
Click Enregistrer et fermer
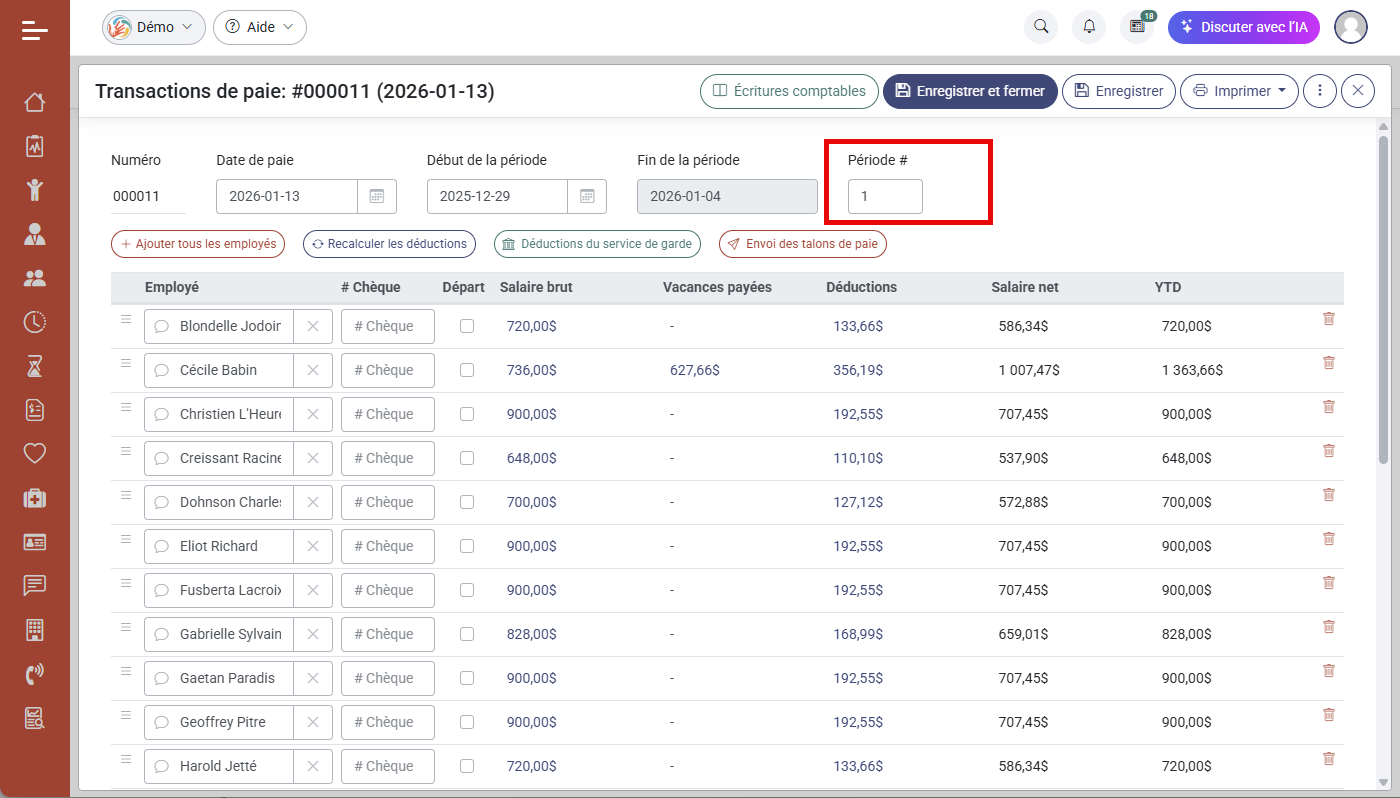click(970, 91)
